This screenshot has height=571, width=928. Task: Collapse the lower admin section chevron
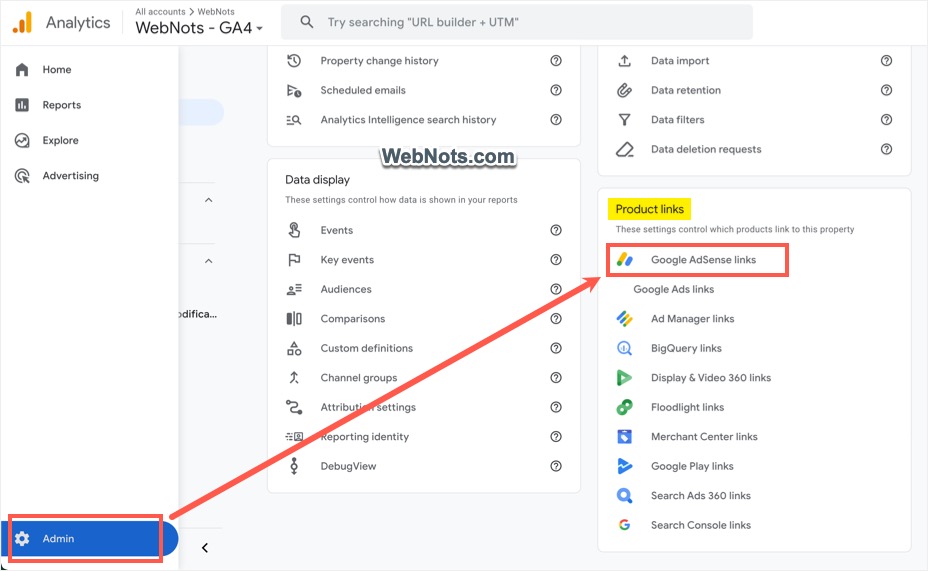pyautogui.click(x=208, y=261)
